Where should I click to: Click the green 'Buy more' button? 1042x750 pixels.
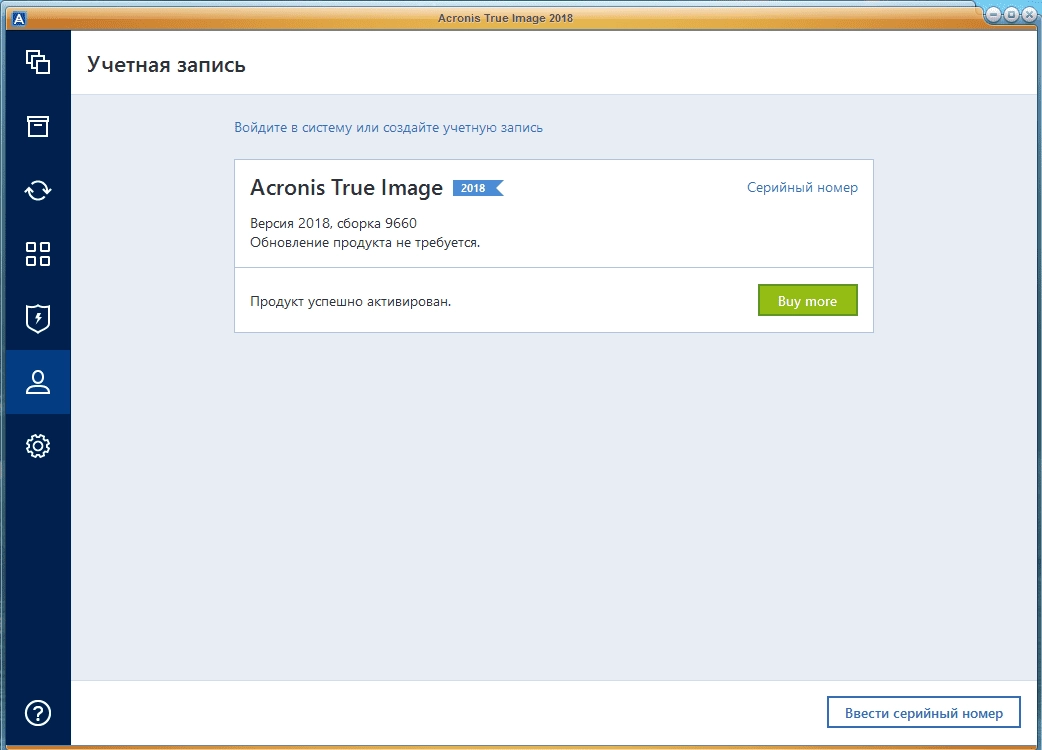click(x=807, y=300)
